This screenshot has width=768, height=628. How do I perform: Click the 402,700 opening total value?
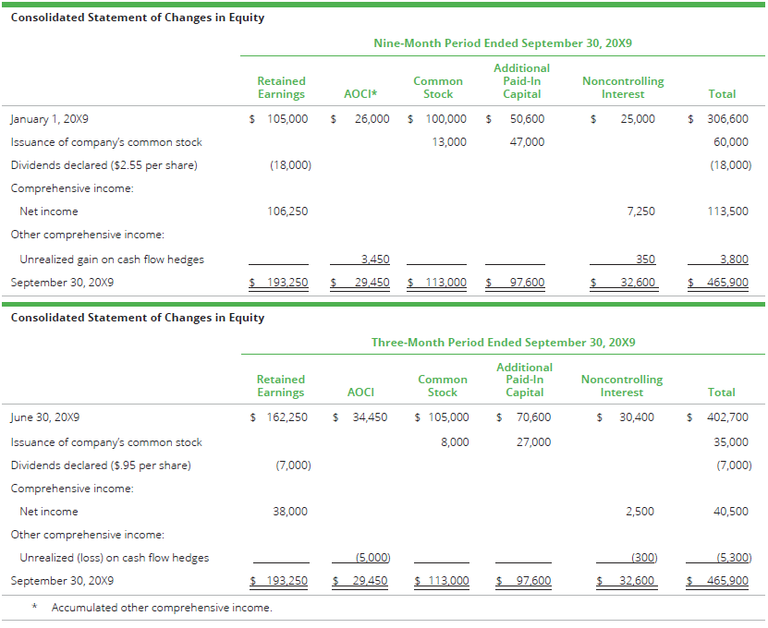[x=724, y=417]
